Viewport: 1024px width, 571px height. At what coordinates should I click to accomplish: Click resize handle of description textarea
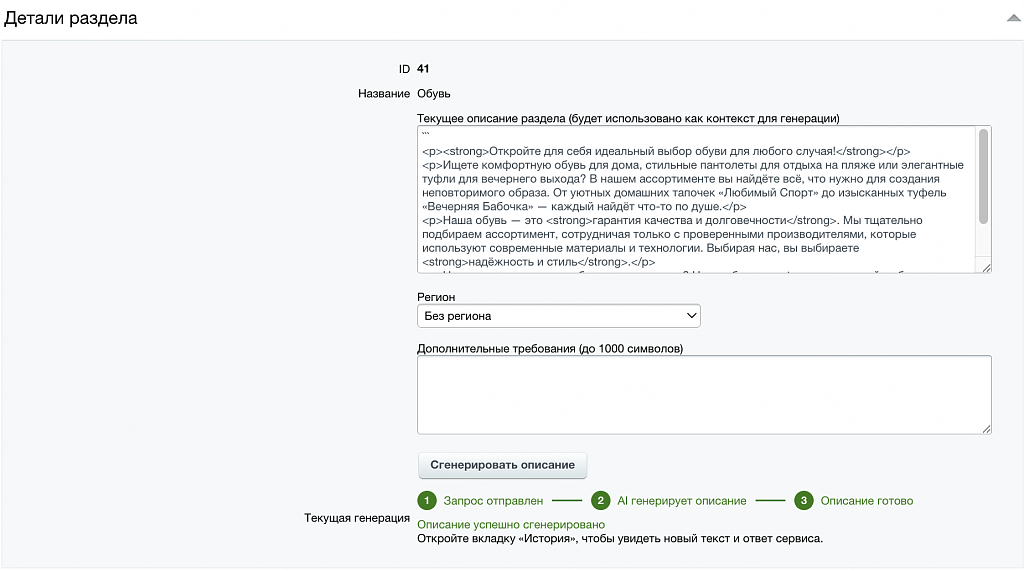[986, 268]
